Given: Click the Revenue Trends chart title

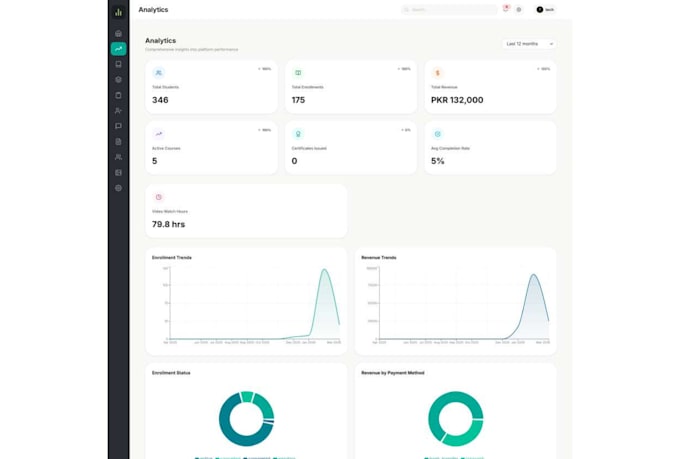Looking at the screenshot, I should pos(379,258).
